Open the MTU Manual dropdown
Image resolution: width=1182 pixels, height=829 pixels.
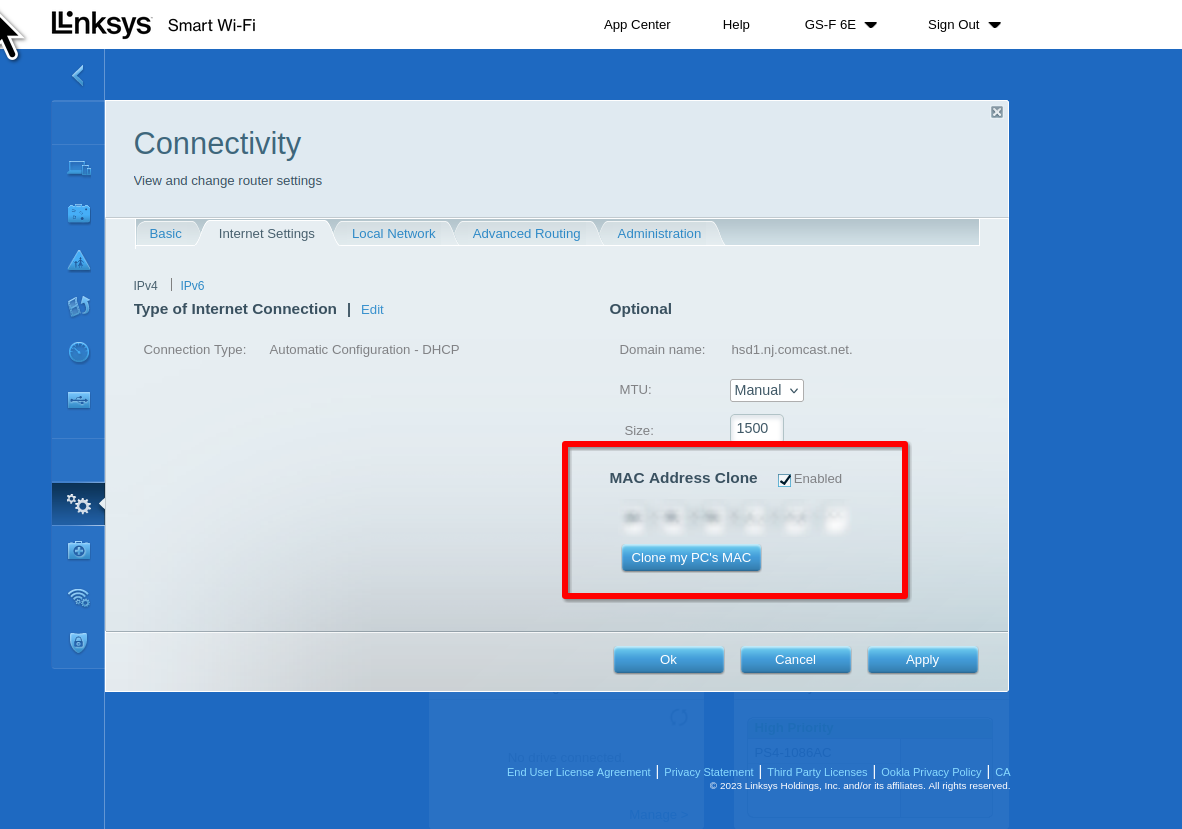pos(767,390)
